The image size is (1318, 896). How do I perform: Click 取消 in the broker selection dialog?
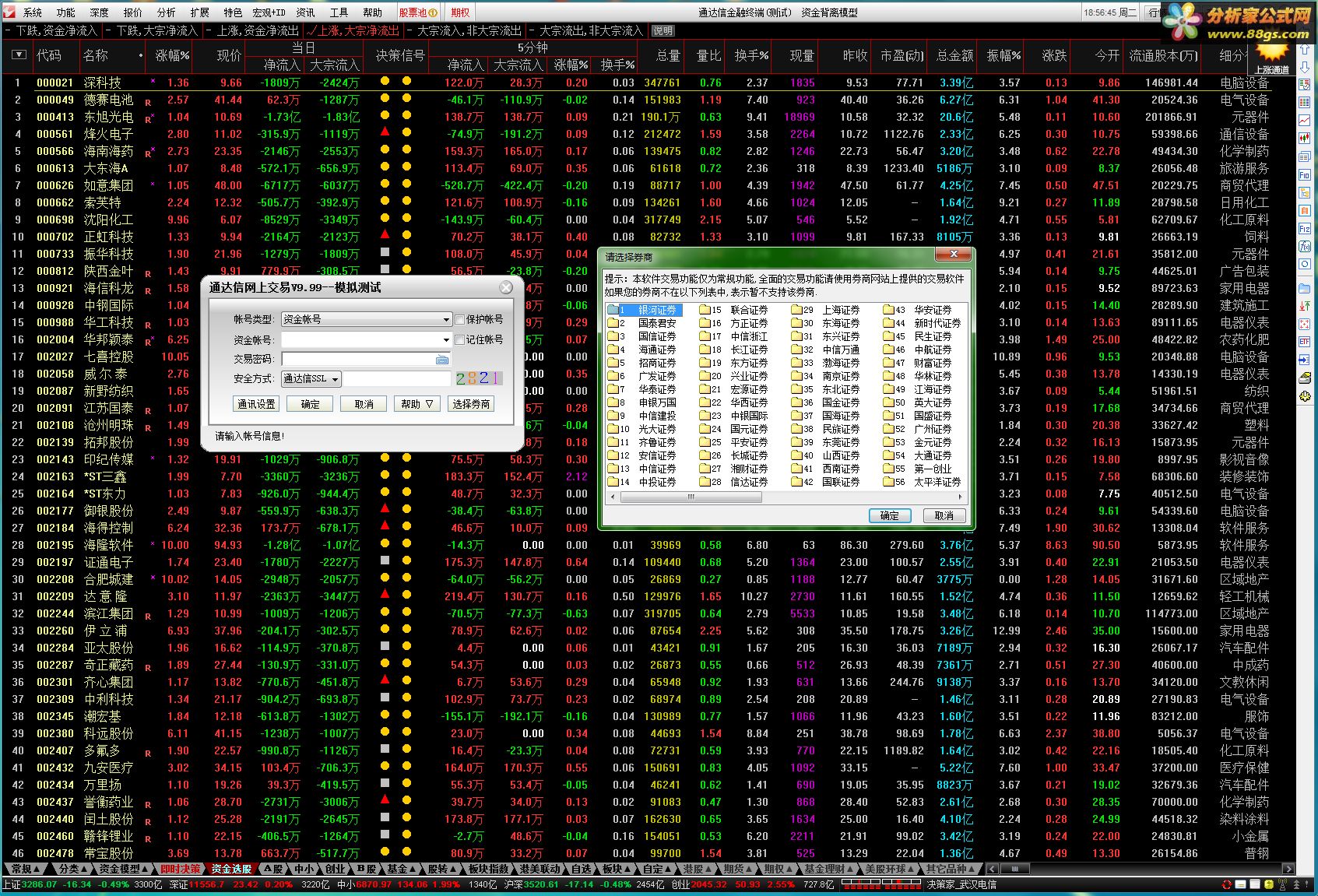(944, 515)
